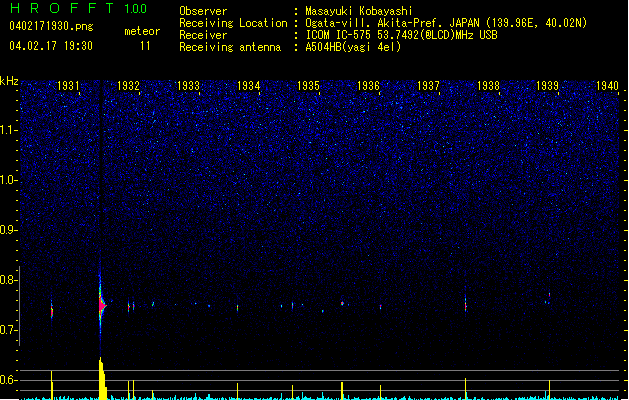
Task: Click the 1939 time axis label
Action: pos(548,85)
